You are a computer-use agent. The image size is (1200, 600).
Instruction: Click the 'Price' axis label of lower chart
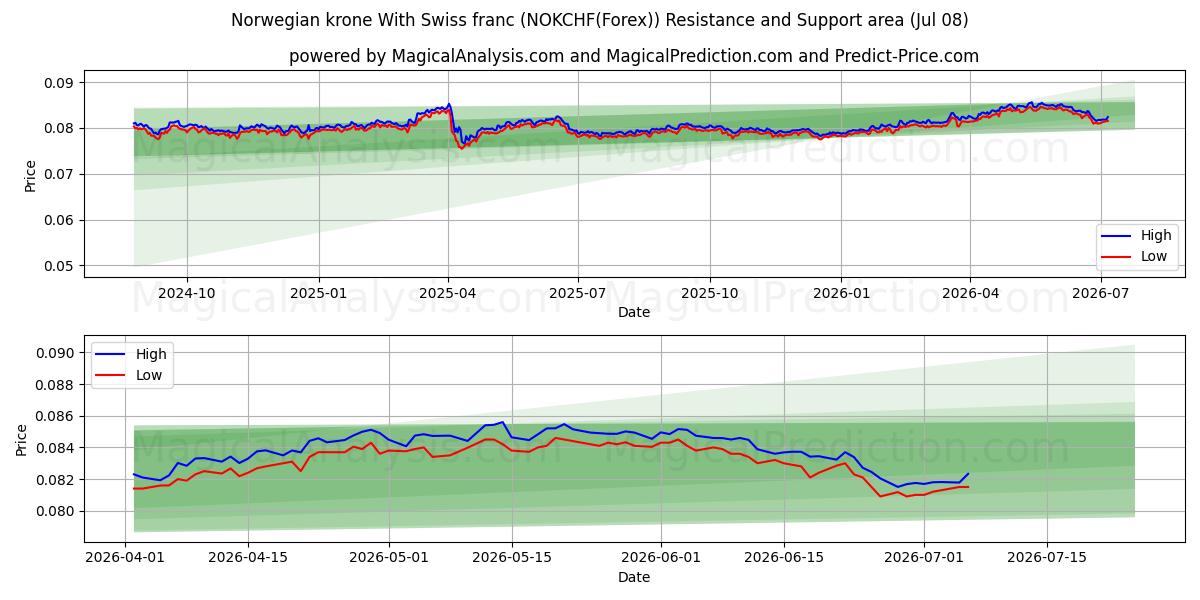click(x=22, y=440)
